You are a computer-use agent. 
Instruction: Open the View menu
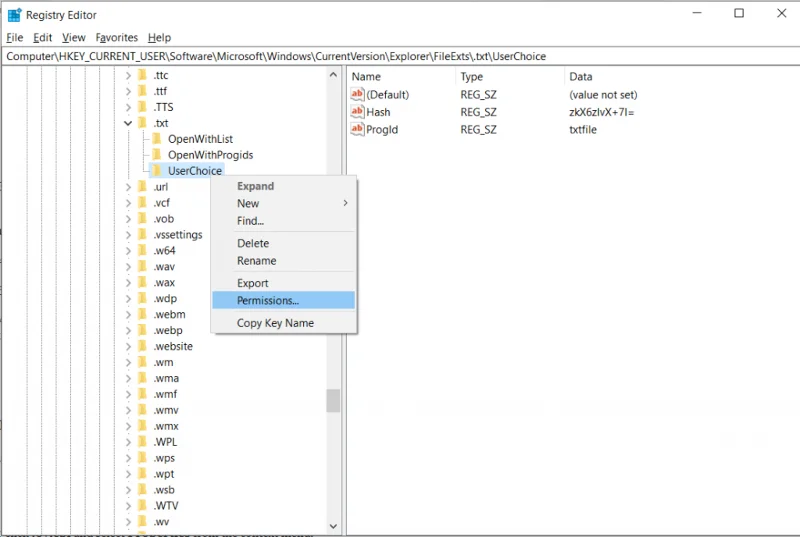pos(73,37)
